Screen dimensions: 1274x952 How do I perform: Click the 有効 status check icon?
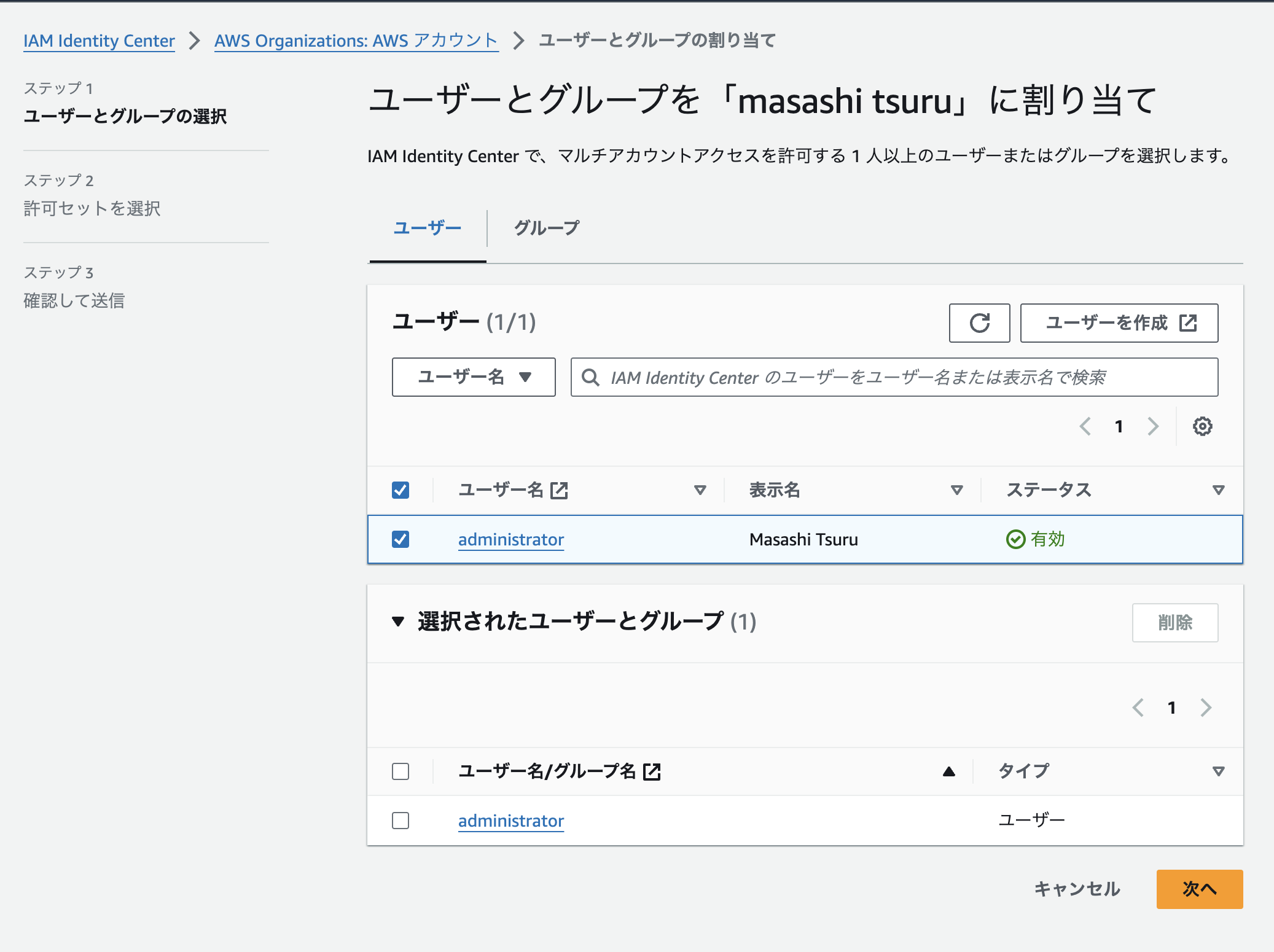coord(1015,539)
